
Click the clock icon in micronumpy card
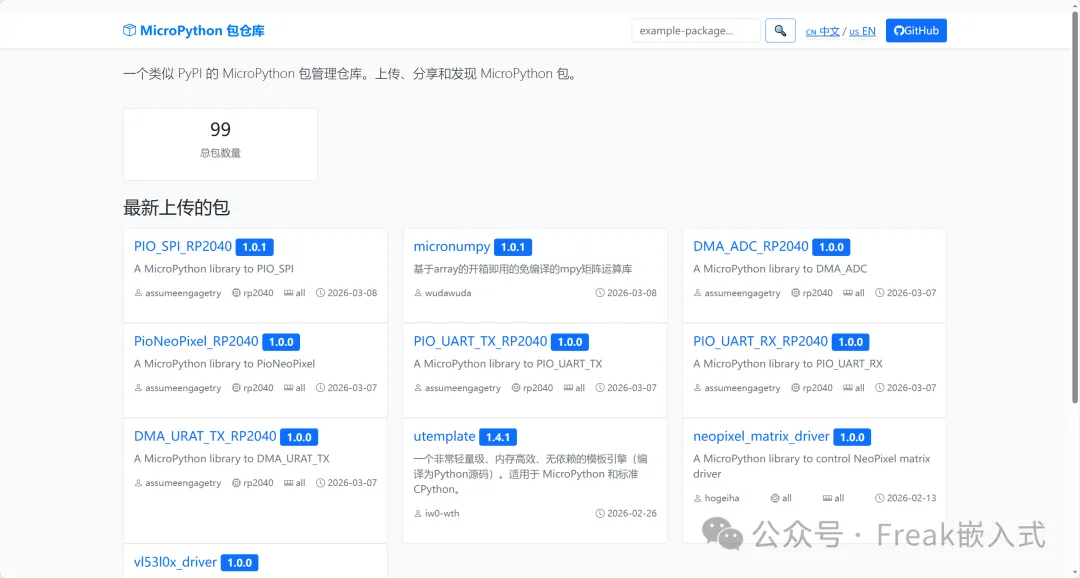[600, 293]
